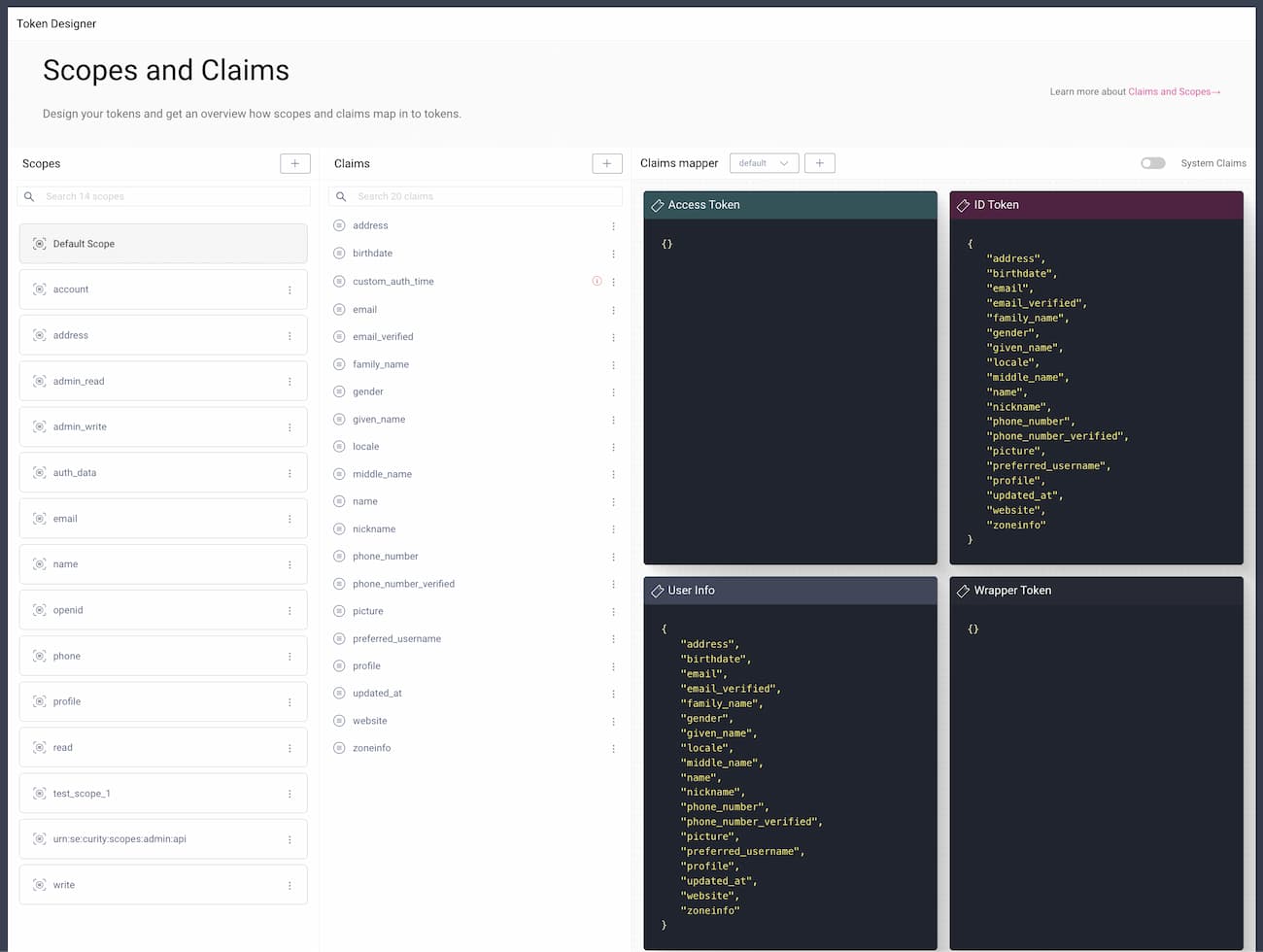The height and width of the screenshot is (952, 1263).
Task: Select the User Info panel header
Action: [x=789, y=591]
